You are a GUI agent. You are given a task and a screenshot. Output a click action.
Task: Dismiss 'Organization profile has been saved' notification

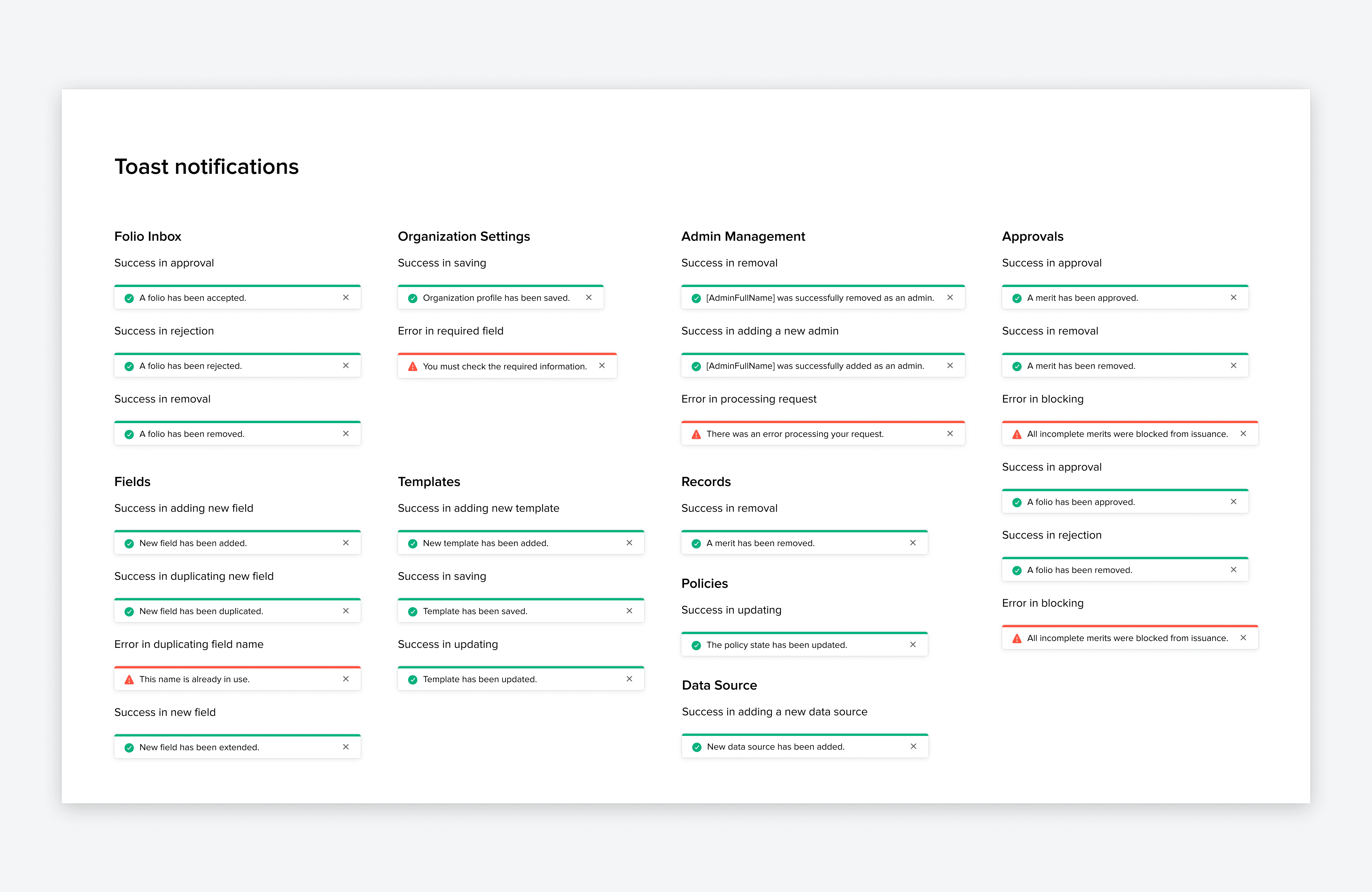589,298
